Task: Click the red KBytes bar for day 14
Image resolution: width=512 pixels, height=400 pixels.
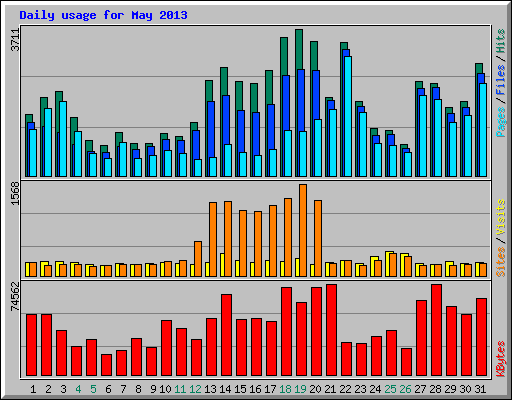Action: pyautogui.click(x=227, y=335)
